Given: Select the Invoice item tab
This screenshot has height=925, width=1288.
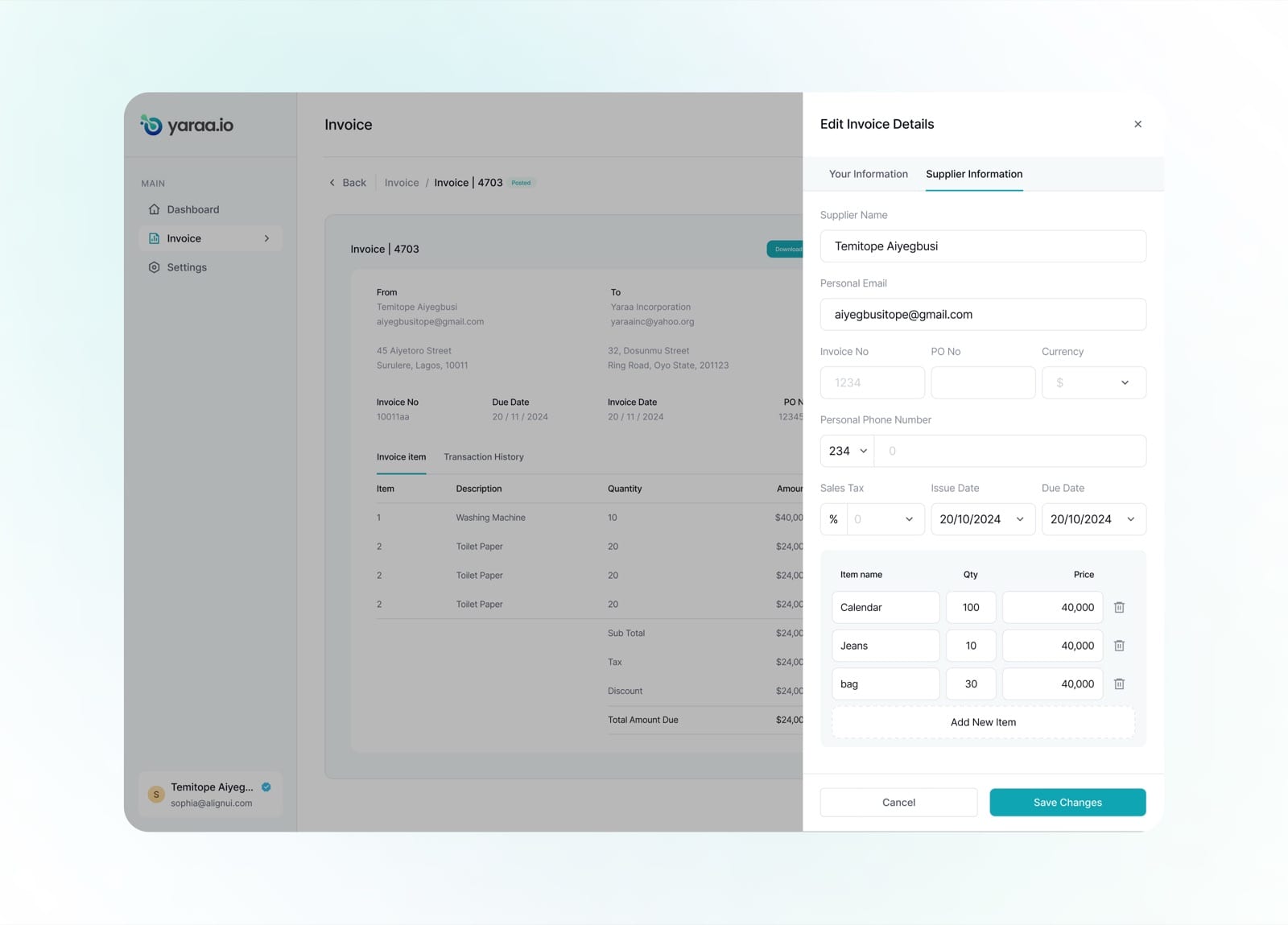Looking at the screenshot, I should [401, 457].
